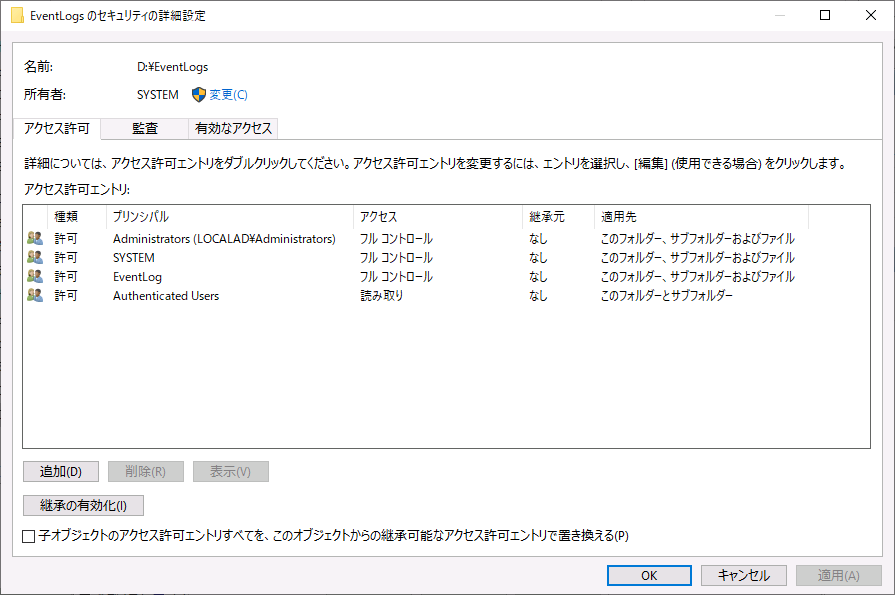Sort by the 継承元 column header
The width and height of the screenshot is (895, 595).
pos(558,216)
